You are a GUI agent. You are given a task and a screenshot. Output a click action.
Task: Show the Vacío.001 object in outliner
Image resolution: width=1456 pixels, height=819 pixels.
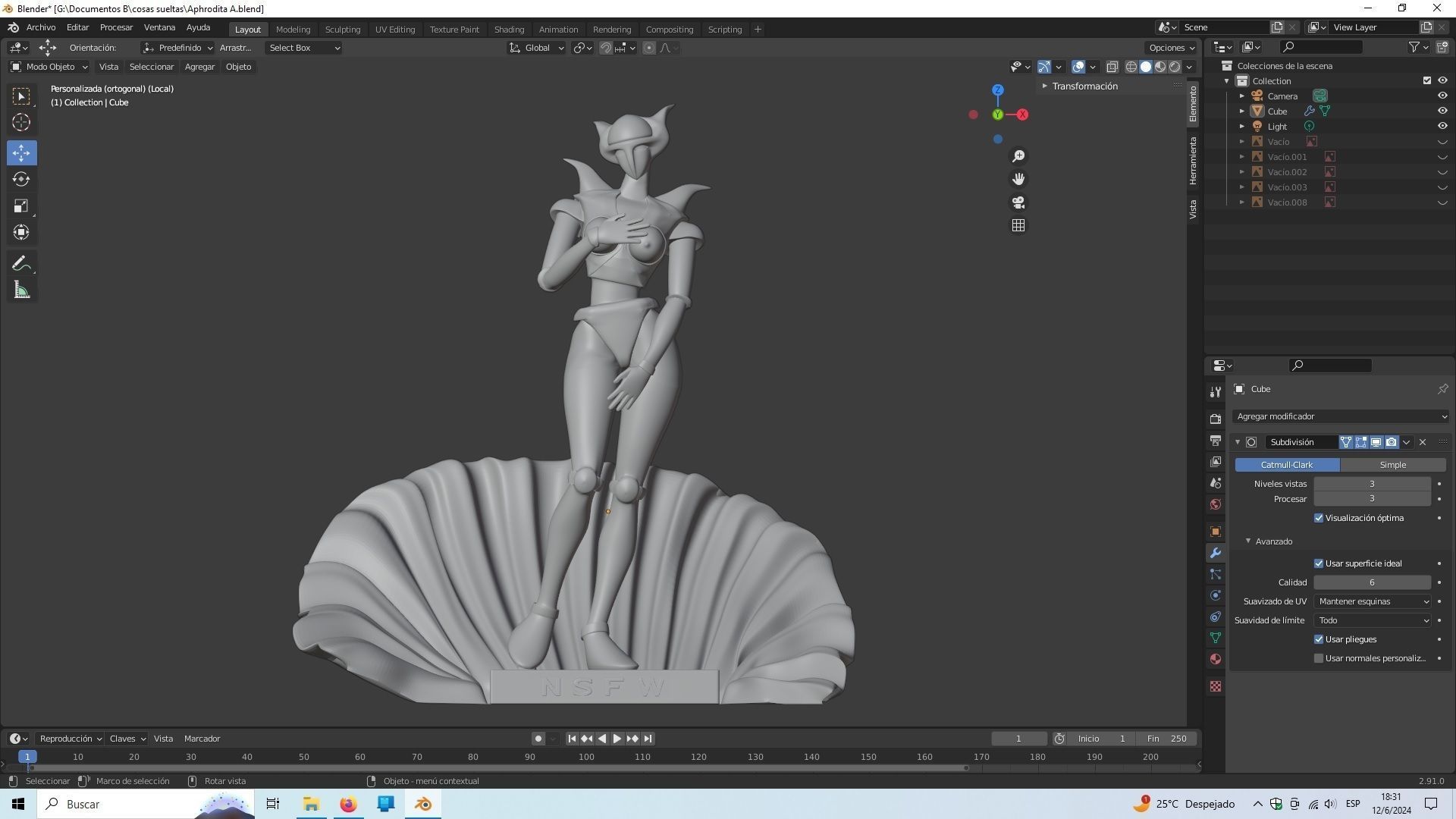pos(1442,157)
